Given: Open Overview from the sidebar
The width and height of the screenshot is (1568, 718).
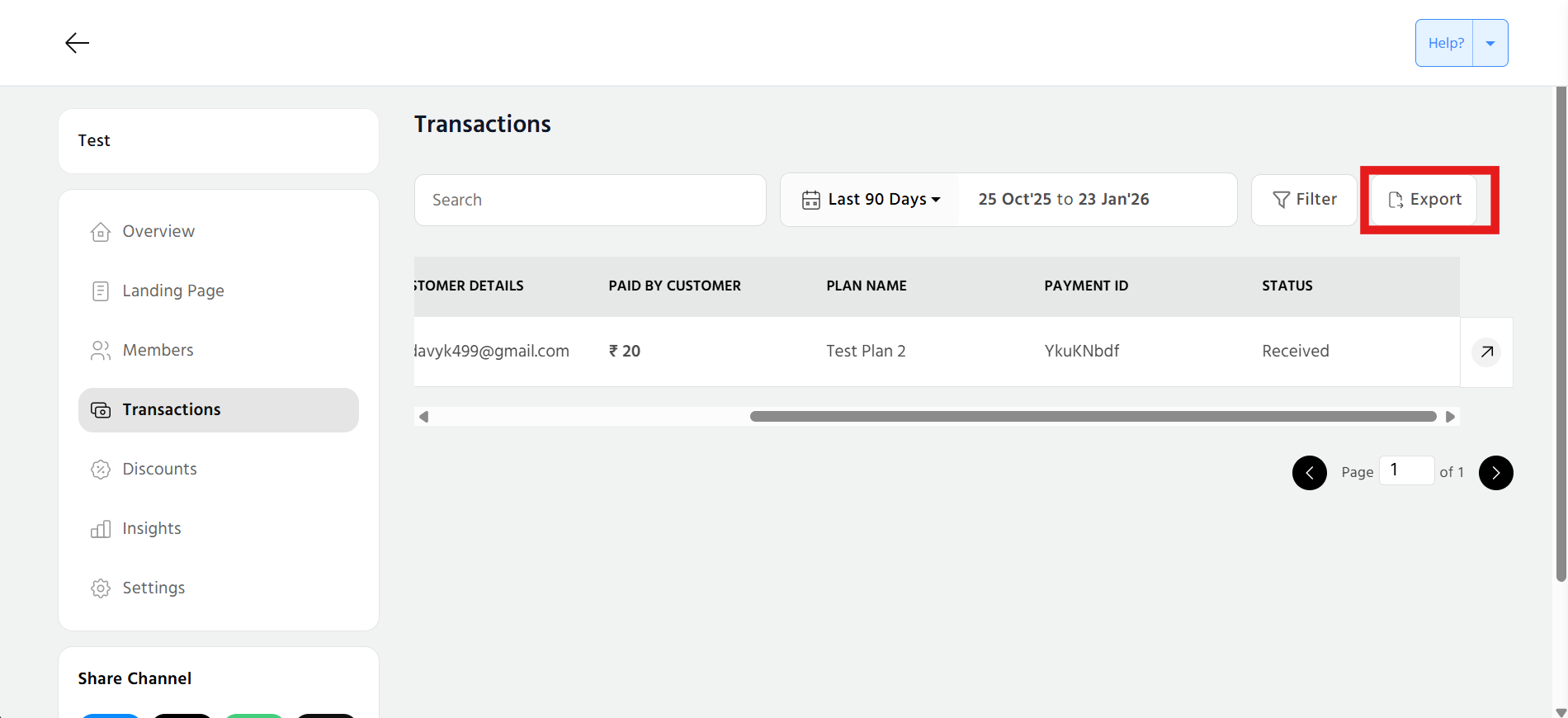Looking at the screenshot, I should coord(158,232).
